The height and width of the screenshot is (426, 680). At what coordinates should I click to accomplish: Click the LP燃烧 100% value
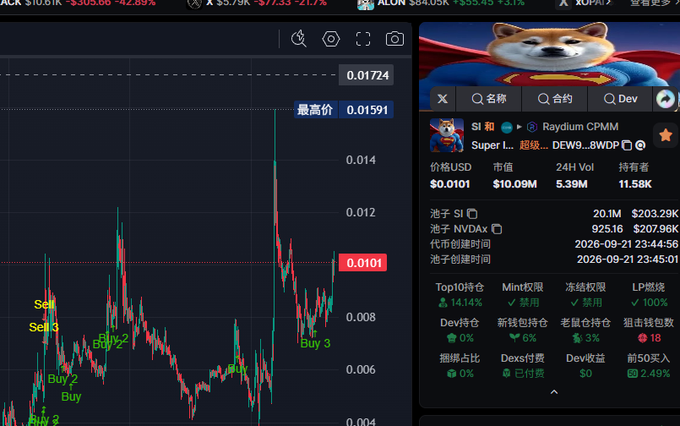[x=649, y=302]
